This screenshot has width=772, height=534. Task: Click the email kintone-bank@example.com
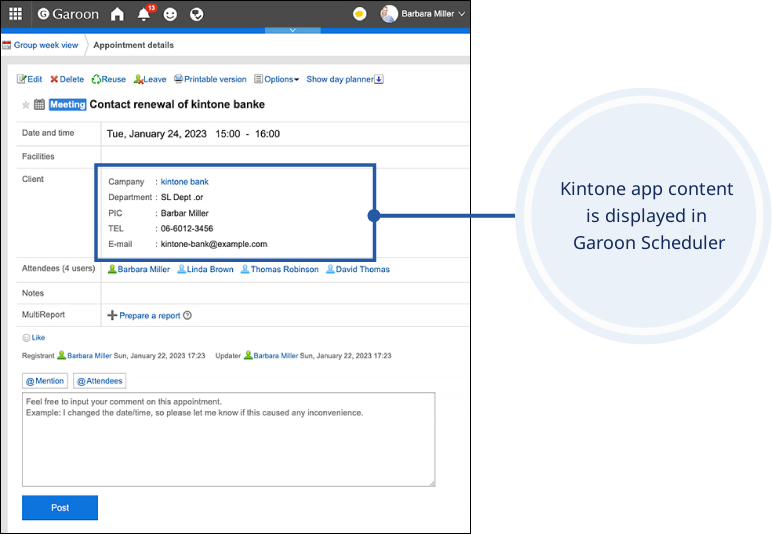click(x=214, y=244)
